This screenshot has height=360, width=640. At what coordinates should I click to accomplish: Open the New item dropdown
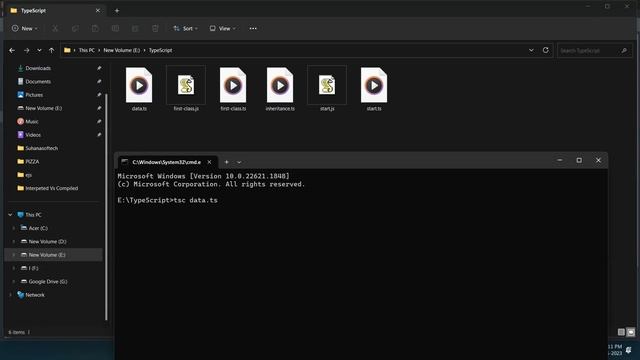pos(24,29)
